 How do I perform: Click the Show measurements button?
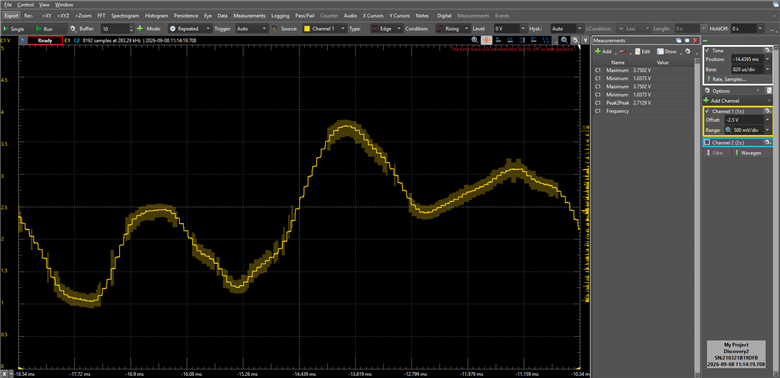[667, 51]
